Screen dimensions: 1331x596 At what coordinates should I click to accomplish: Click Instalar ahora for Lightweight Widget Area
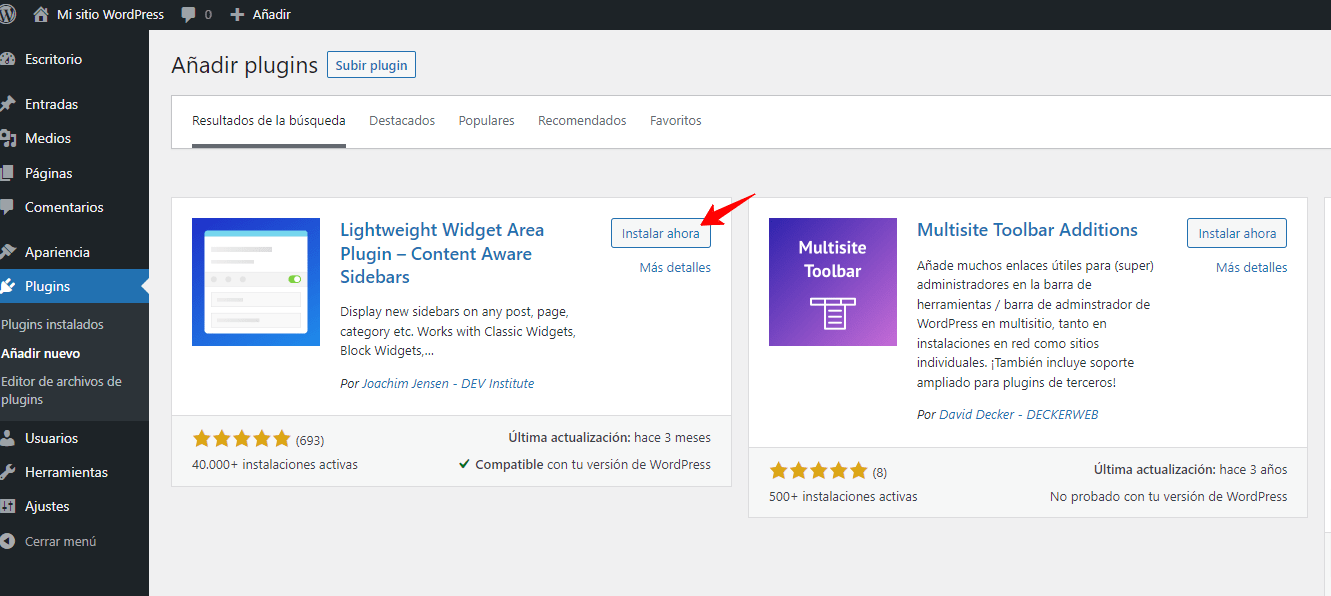pos(660,232)
